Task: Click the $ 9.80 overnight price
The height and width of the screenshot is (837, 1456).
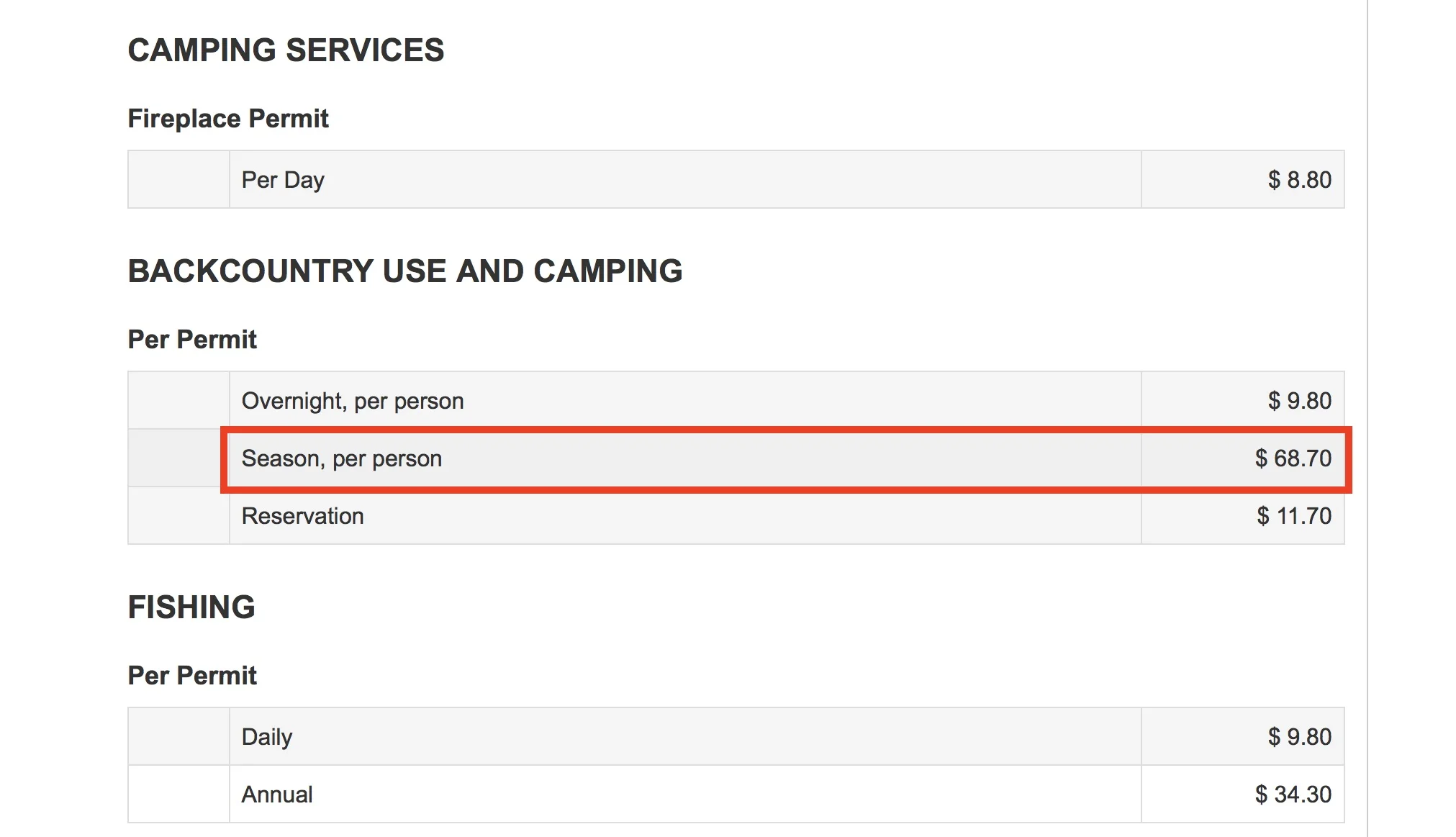Action: pyautogui.click(x=1242, y=400)
